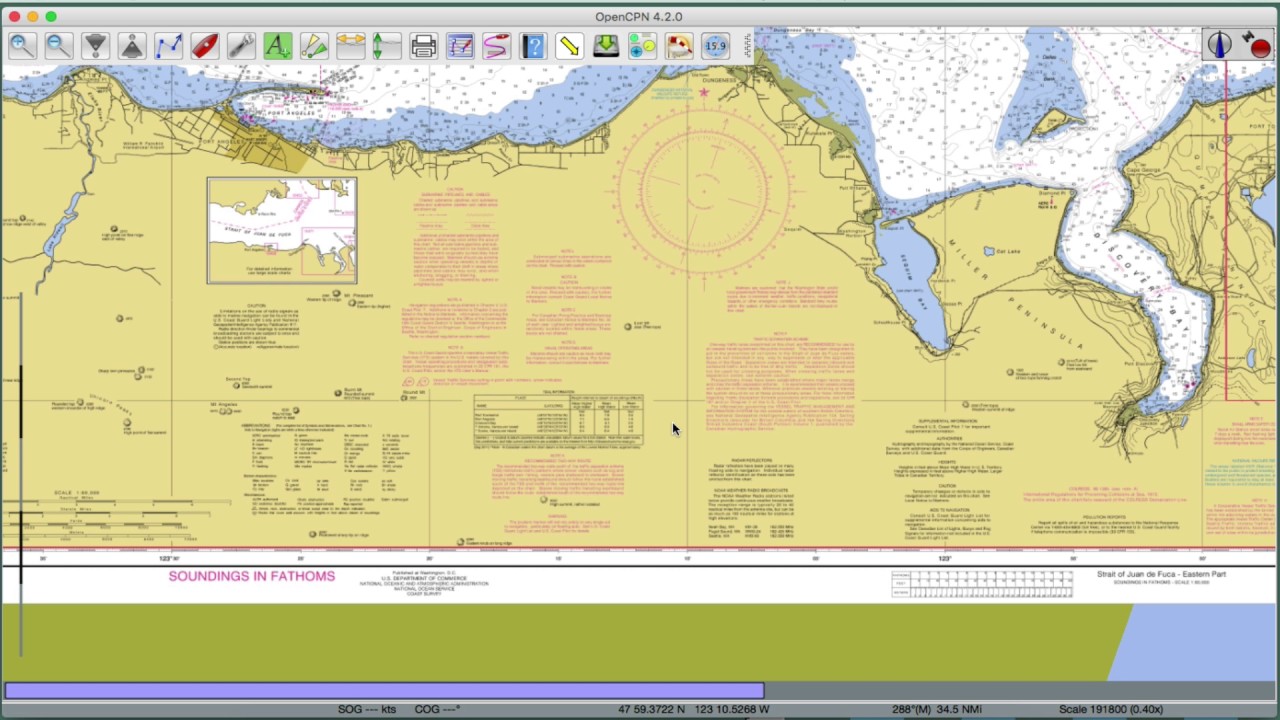
Task: Open the Route and Mark Manager
Action: (x=460, y=46)
